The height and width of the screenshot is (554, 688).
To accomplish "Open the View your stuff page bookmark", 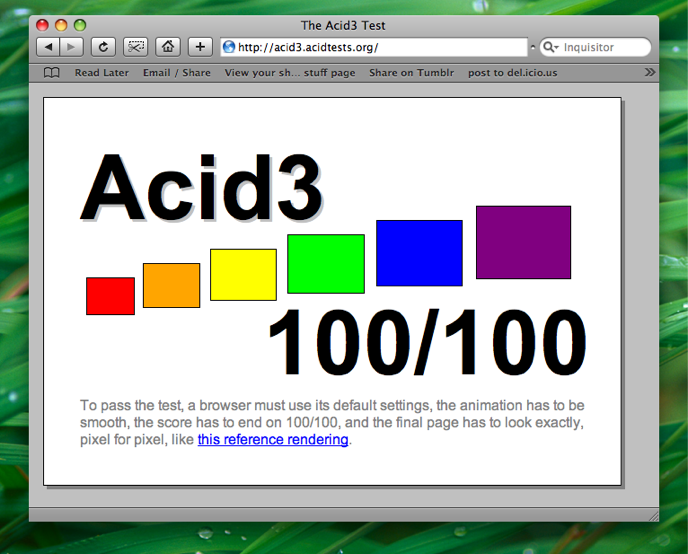I will (x=290, y=73).
